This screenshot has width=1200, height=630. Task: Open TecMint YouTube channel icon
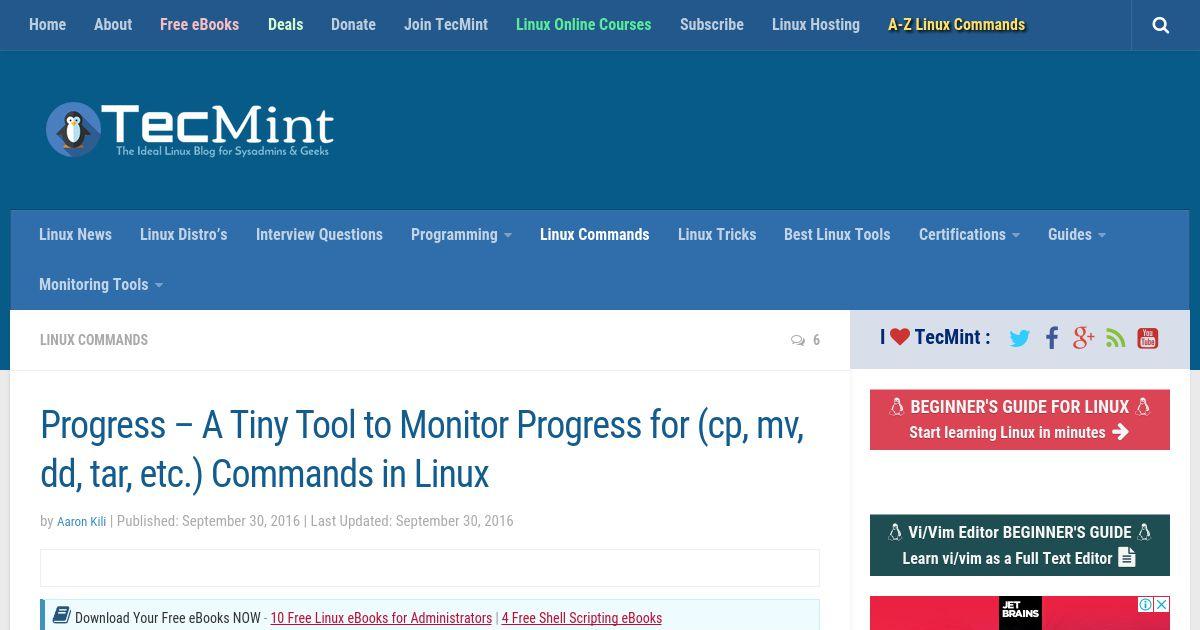point(1148,338)
